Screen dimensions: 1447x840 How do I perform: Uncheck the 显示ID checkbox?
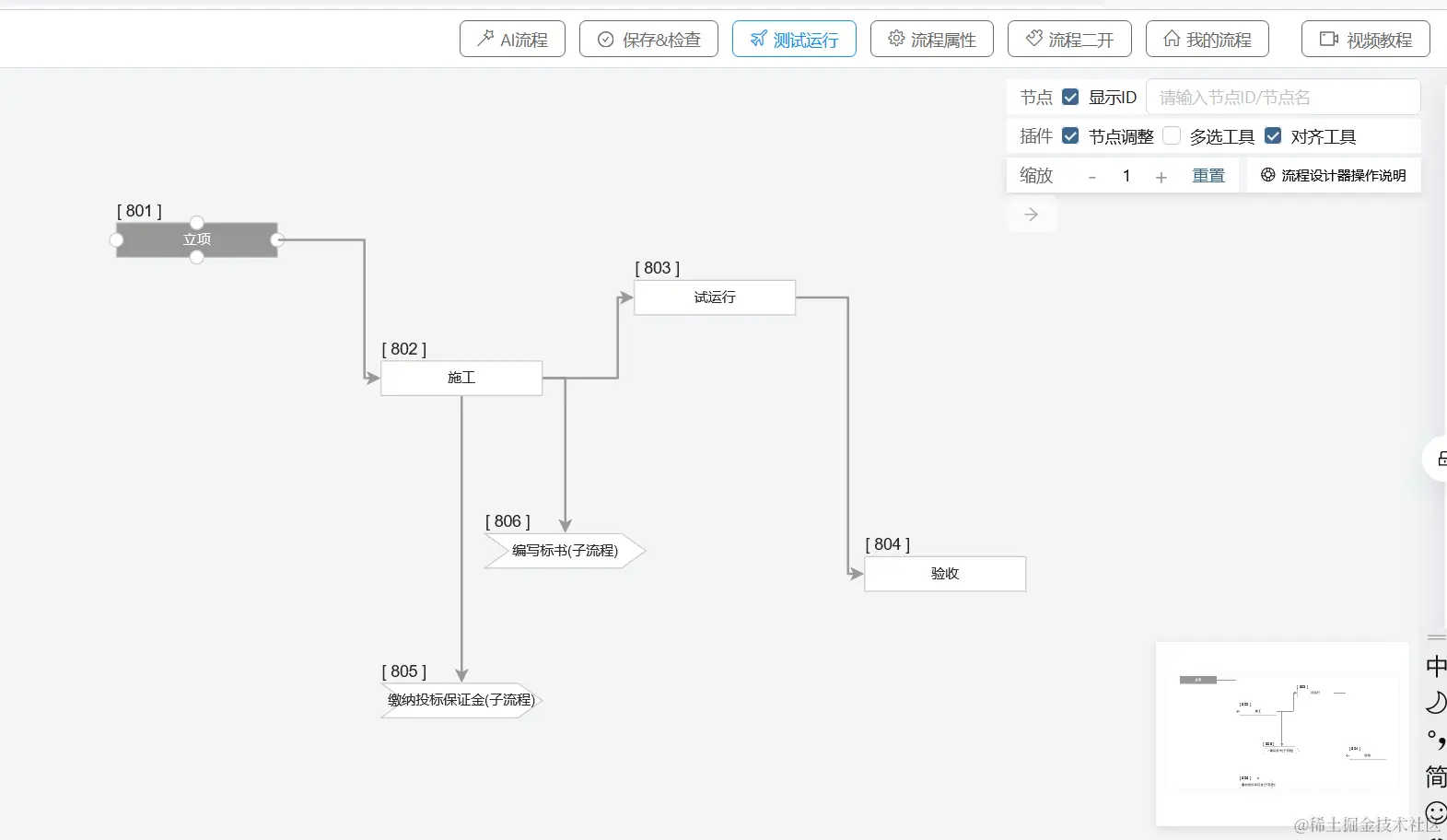[1070, 97]
